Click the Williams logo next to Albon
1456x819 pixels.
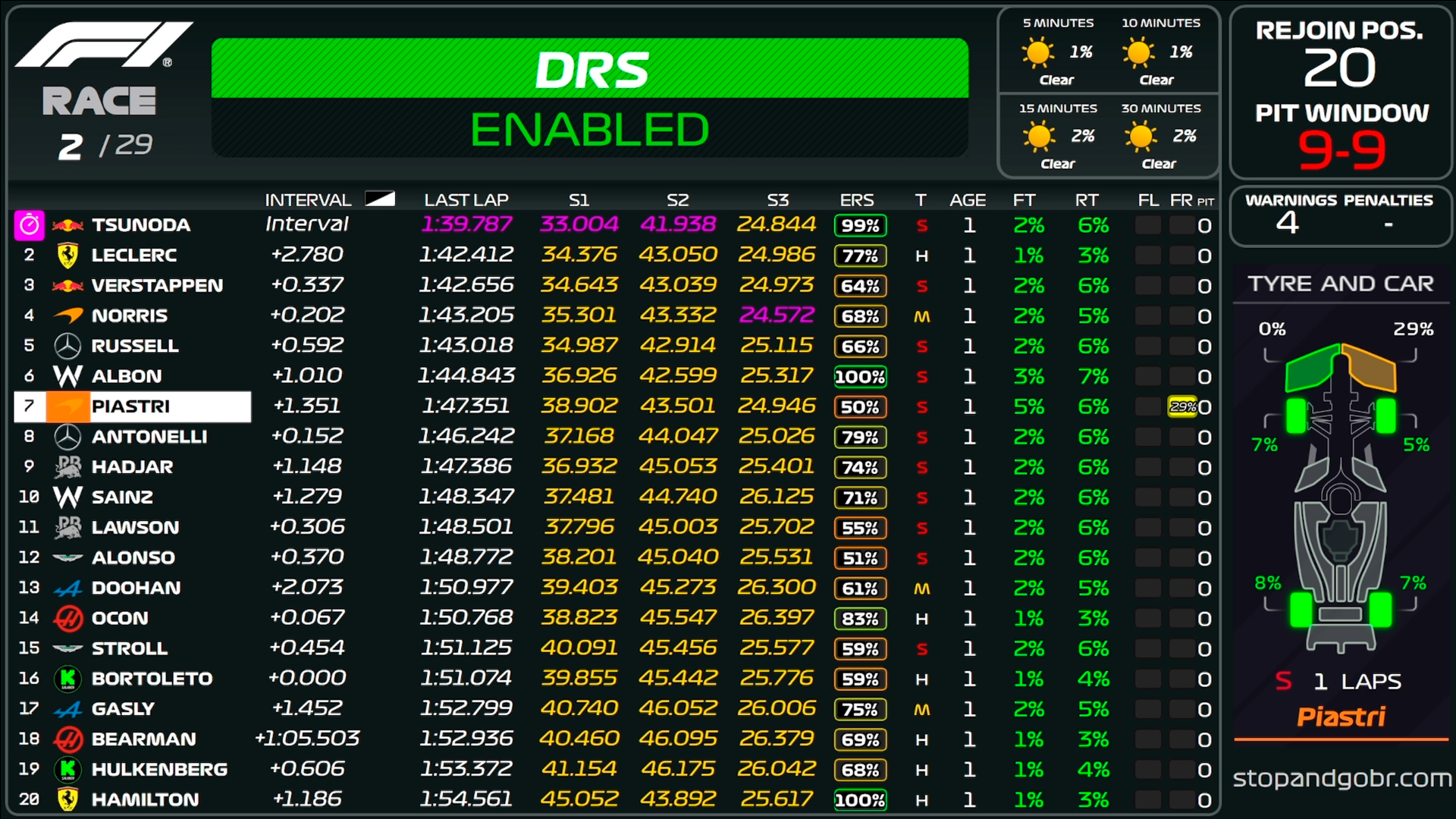67,376
